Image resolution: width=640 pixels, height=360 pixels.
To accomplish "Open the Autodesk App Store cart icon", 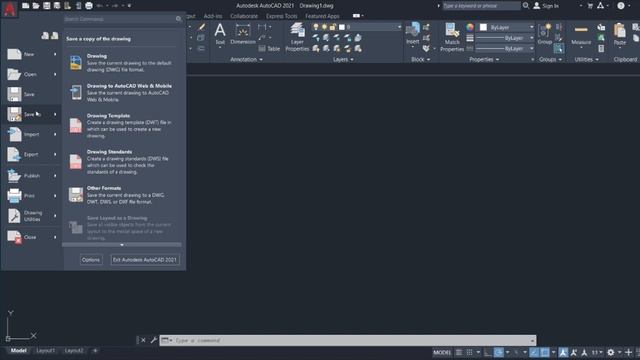I will 590,6.
